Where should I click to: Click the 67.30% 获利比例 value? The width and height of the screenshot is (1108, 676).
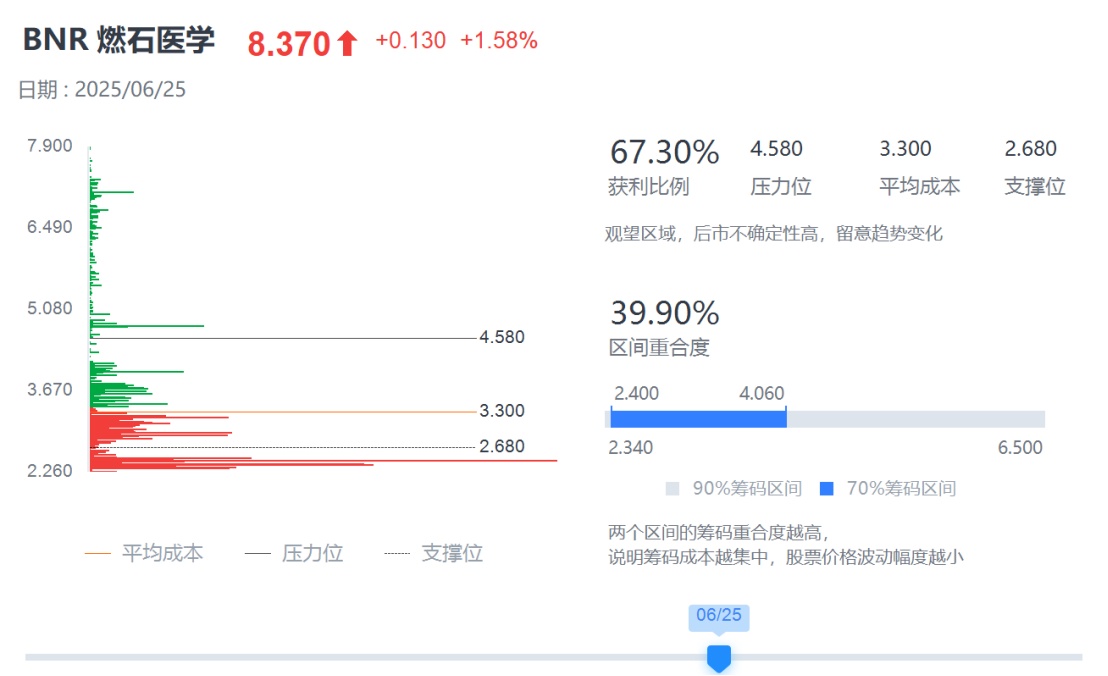664,153
